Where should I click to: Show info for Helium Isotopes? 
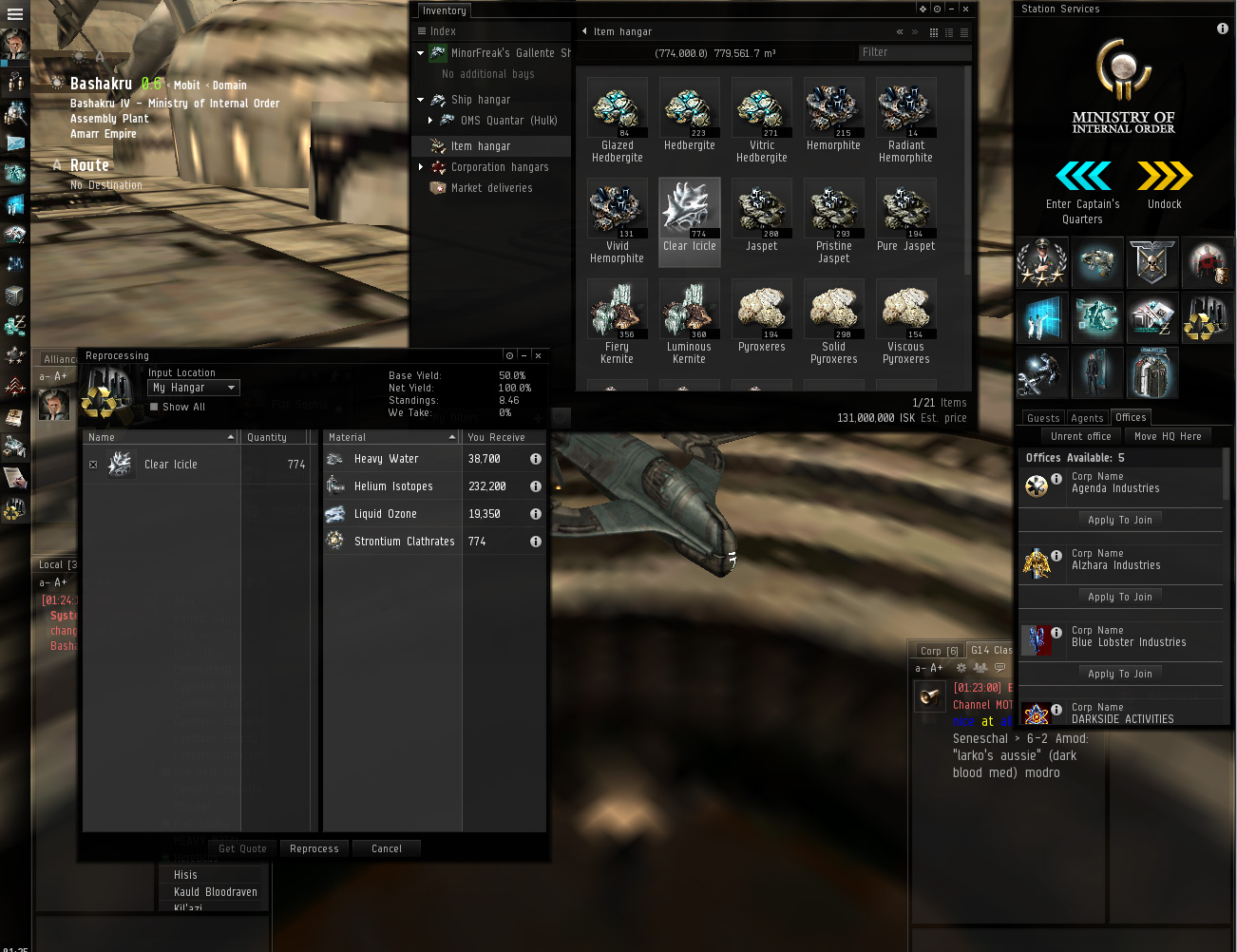tap(536, 486)
